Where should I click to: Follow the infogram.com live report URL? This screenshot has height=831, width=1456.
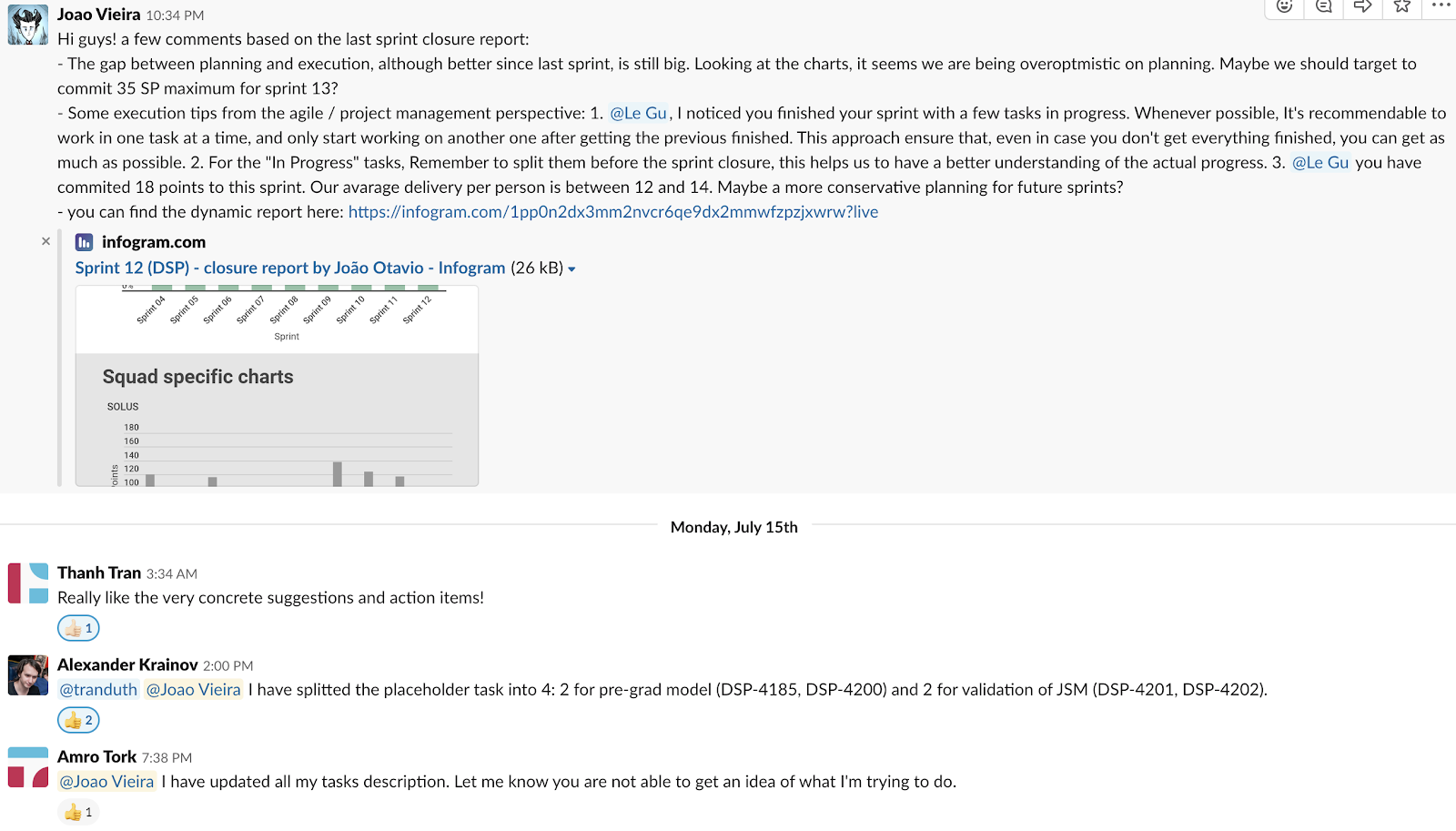[613, 211]
